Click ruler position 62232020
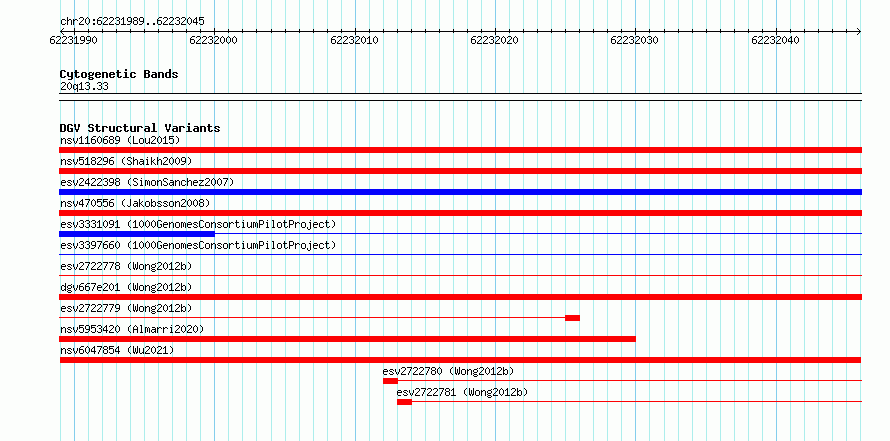 coord(494,40)
